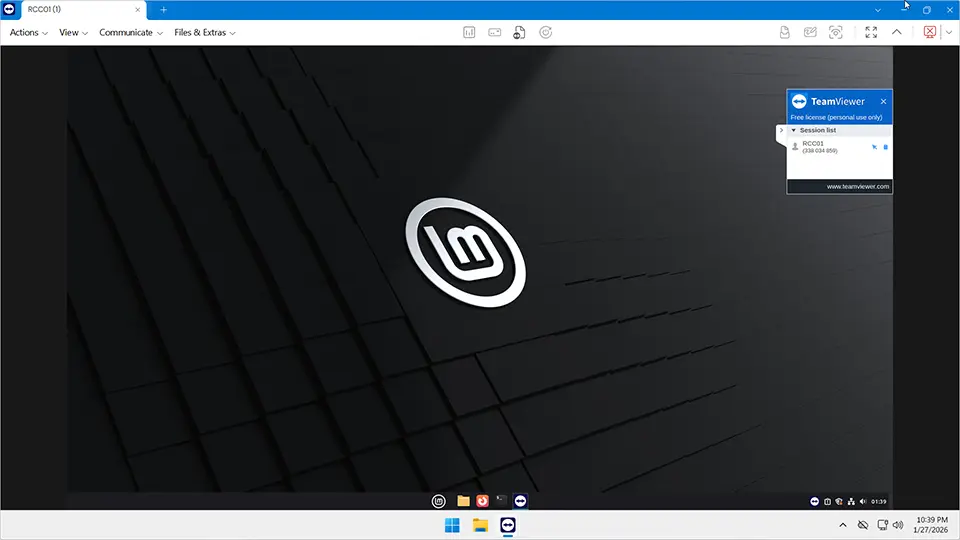
Task: Open the tab list dropdown in title bar
Action: pos(877,10)
